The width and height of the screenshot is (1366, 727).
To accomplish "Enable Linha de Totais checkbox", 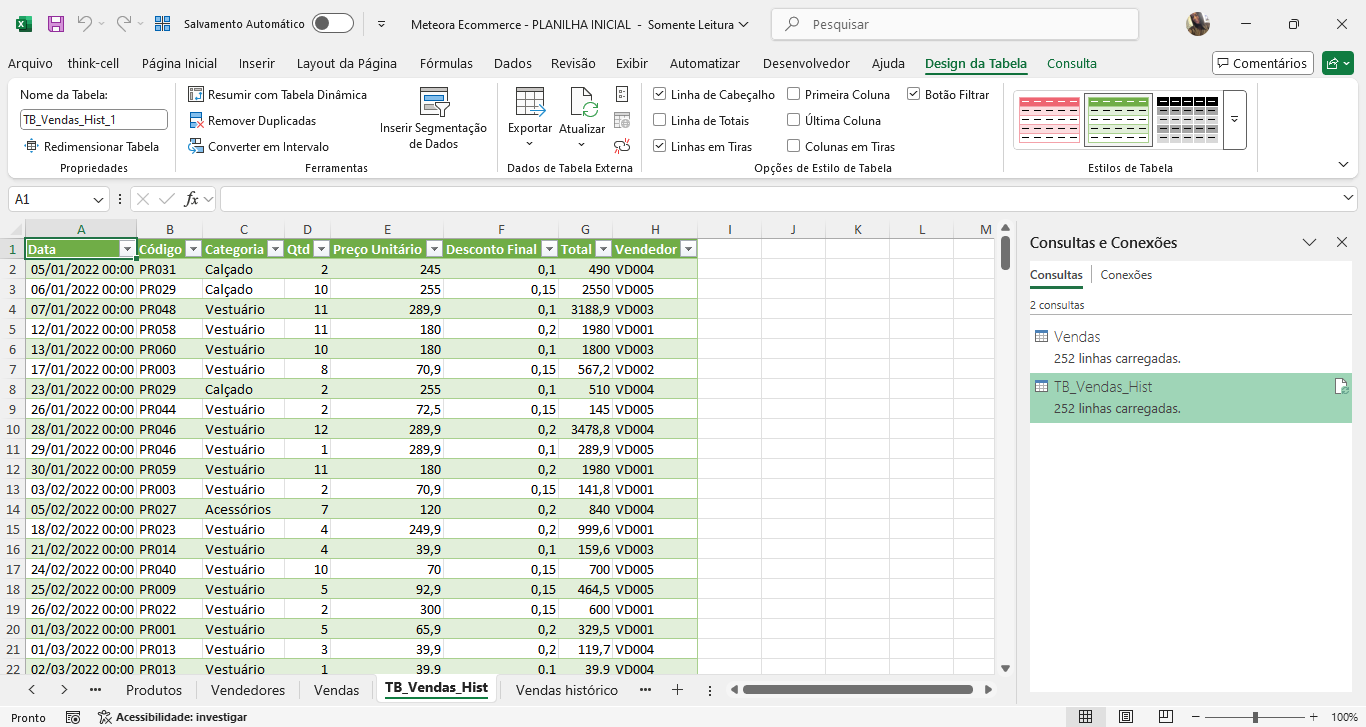I will pyautogui.click(x=660, y=121).
